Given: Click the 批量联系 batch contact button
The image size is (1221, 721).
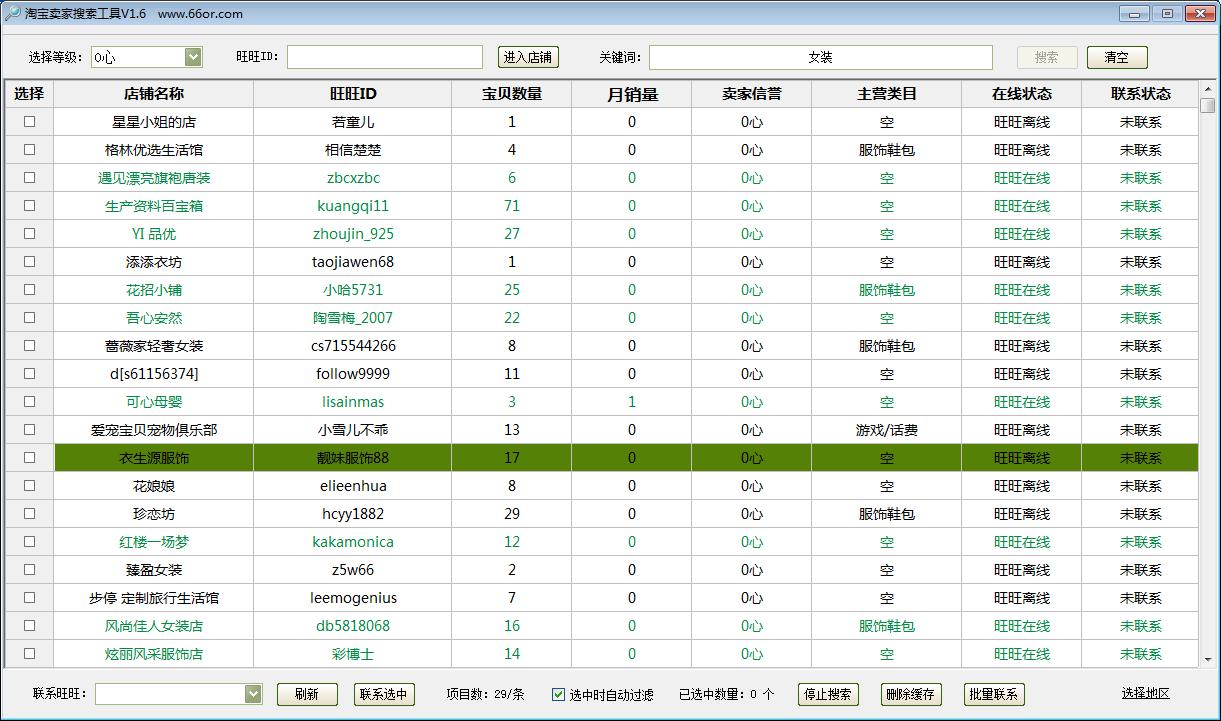Looking at the screenshot, I should click(993, 694).
